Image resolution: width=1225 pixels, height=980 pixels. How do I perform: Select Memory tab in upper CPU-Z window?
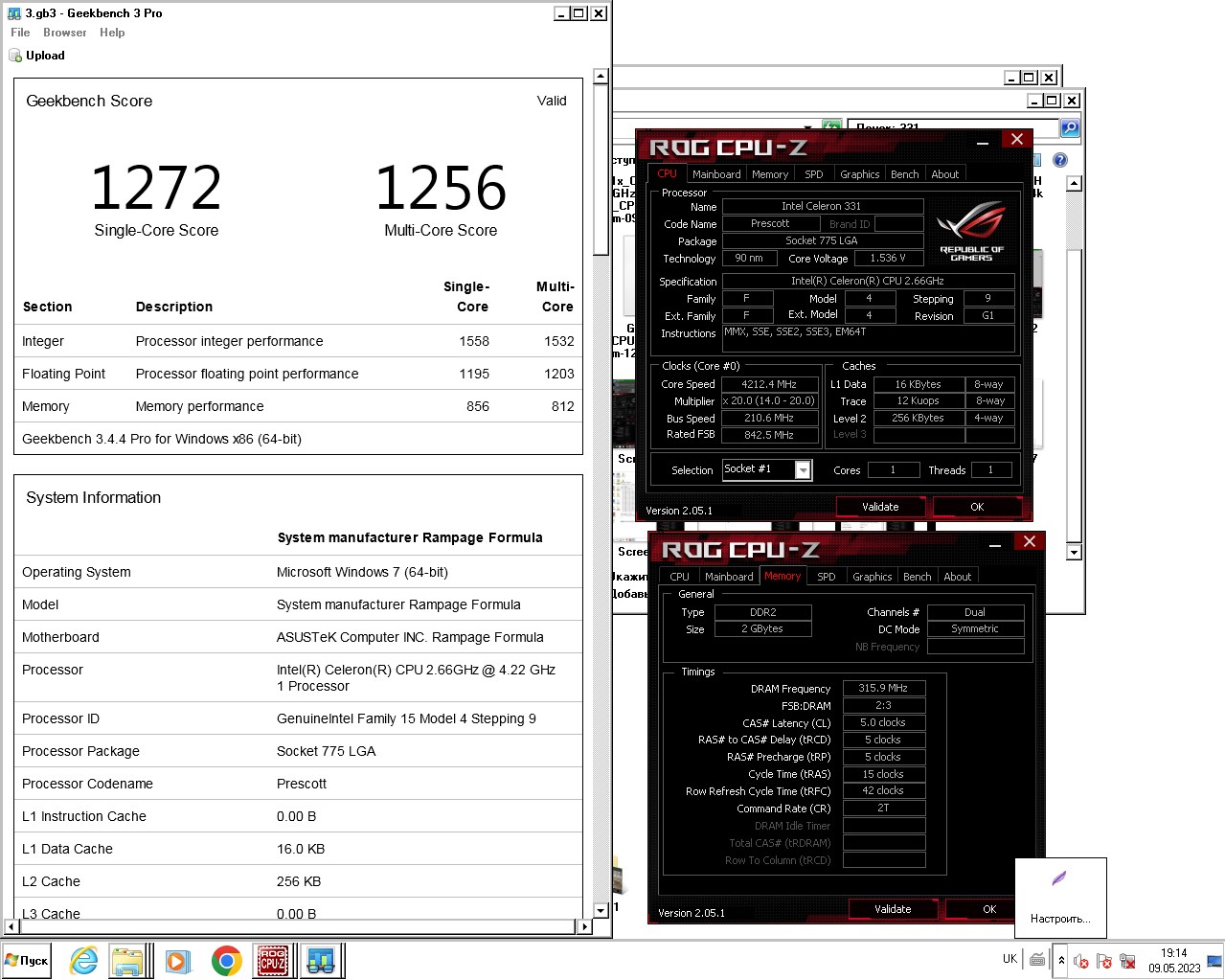point(770,174)
